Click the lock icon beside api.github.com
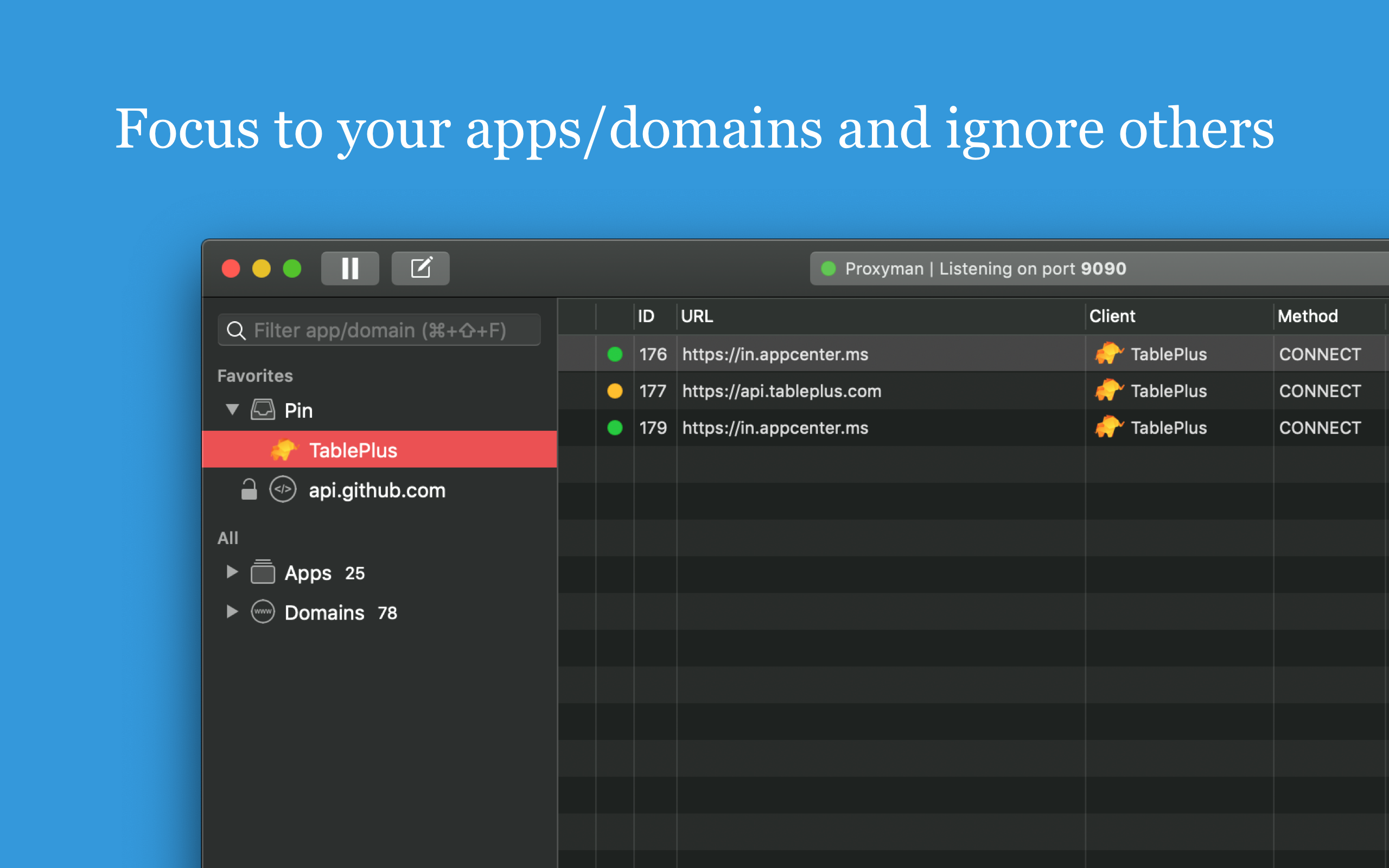1389x868 pixels. pyautogui.click(x=249, y=490)
